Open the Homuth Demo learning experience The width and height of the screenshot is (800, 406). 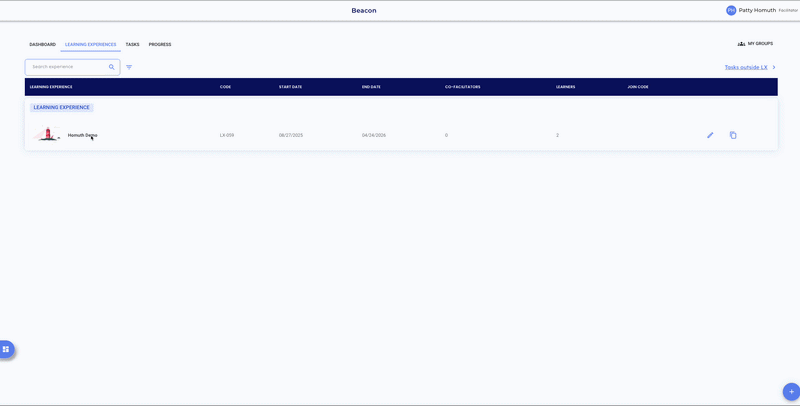pyautogui.click(x=82, y=135)
